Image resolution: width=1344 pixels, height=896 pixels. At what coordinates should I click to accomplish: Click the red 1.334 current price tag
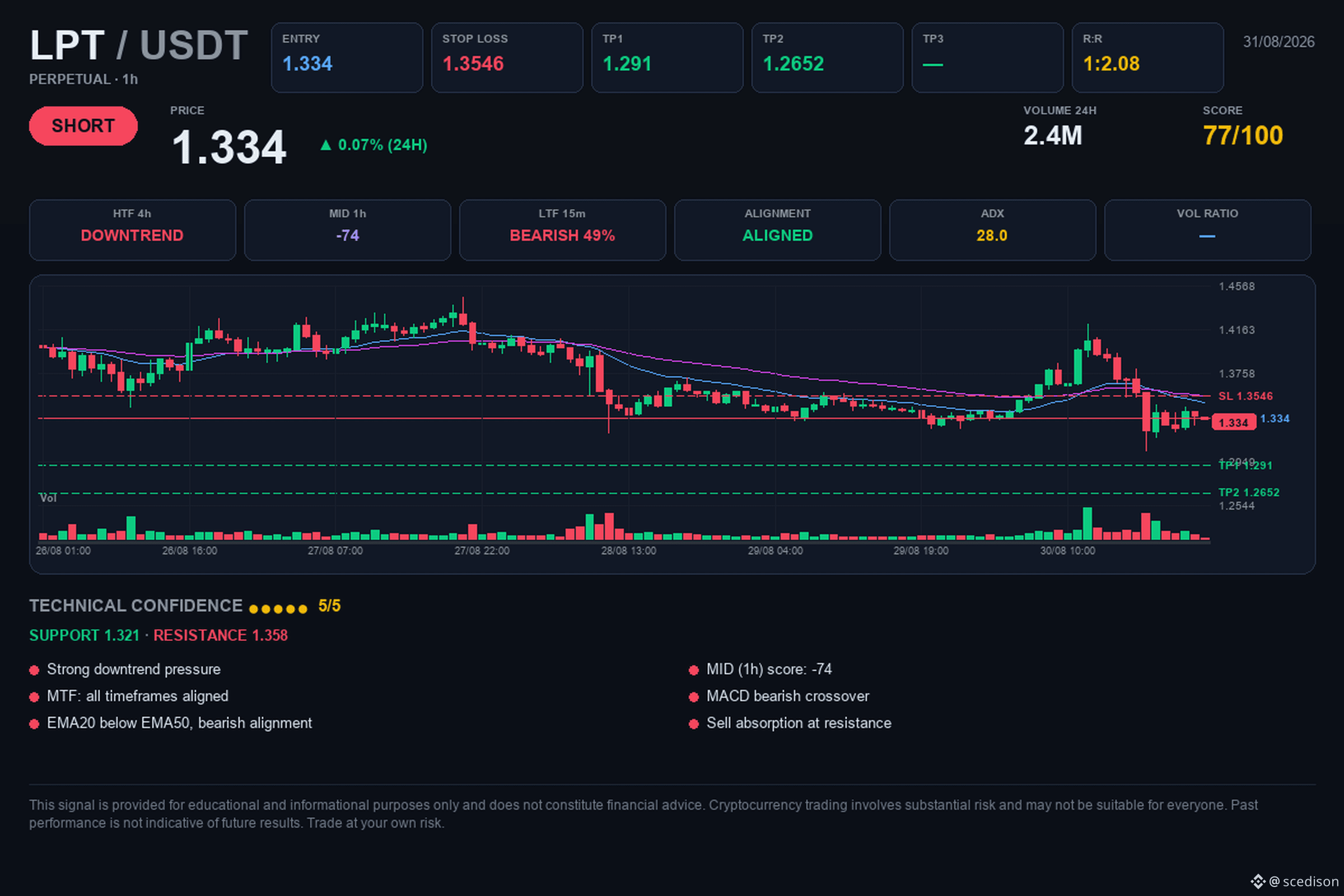1234,423
